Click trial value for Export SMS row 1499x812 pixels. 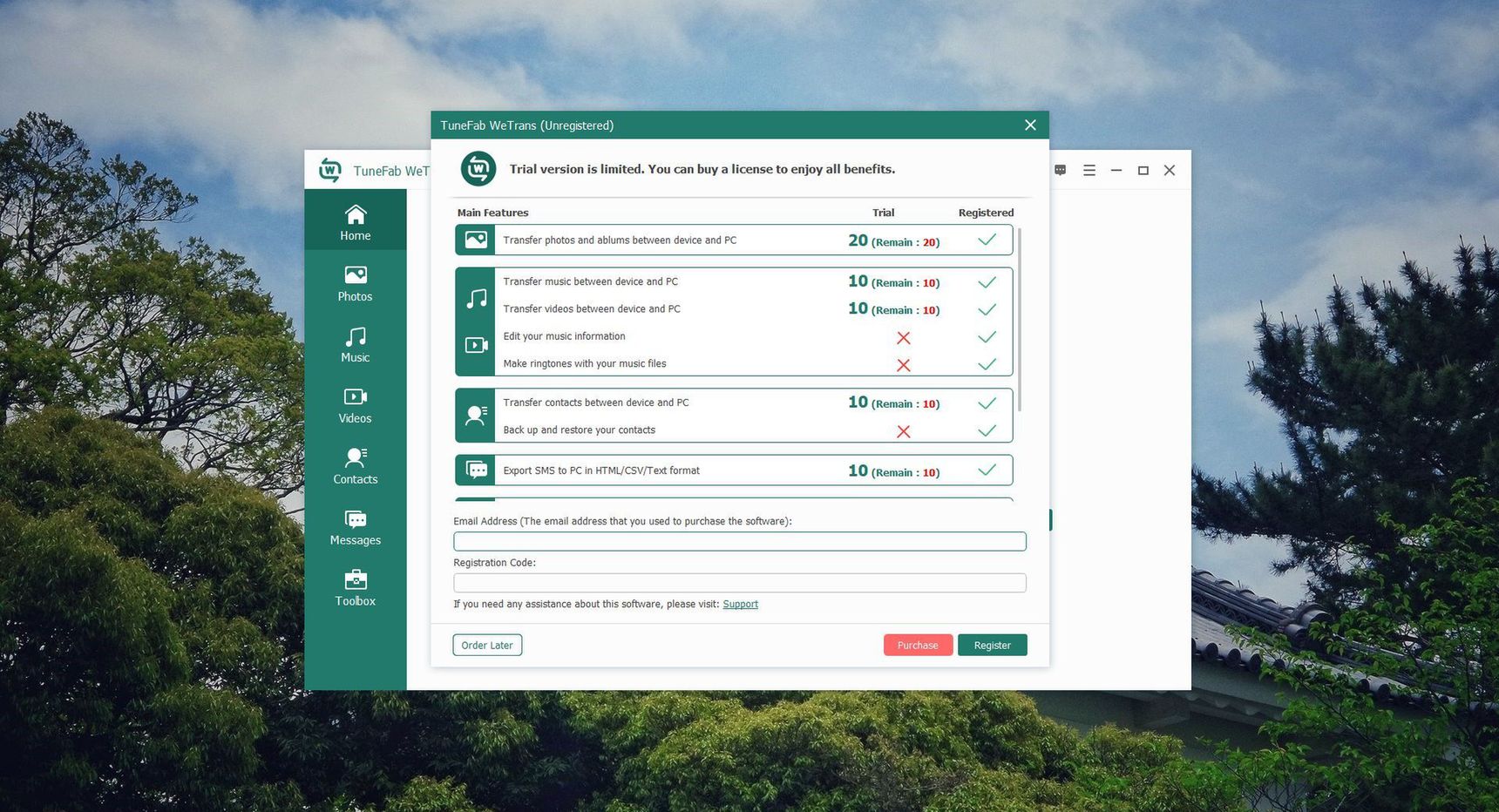point(894,470)
